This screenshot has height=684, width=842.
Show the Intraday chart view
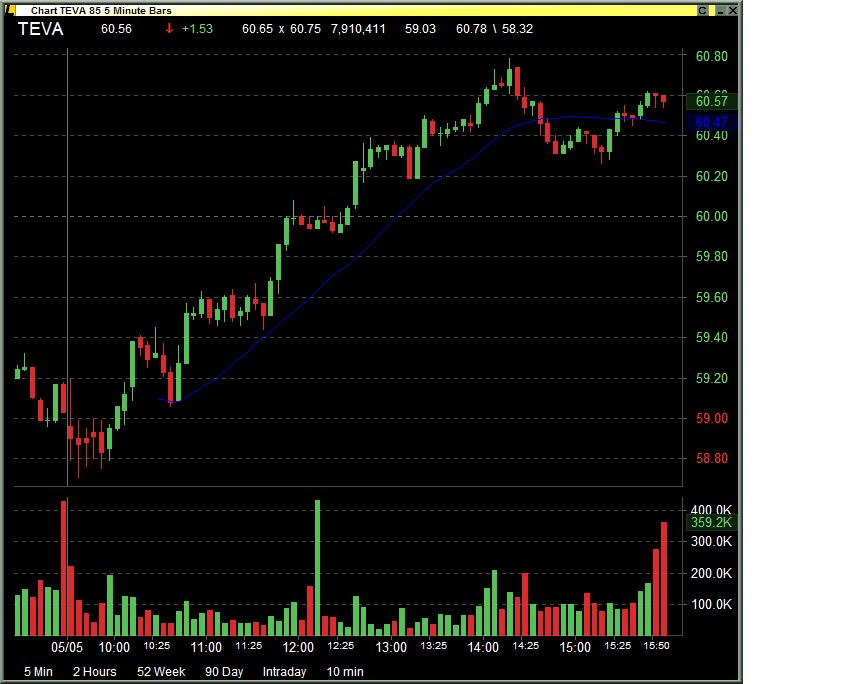pyautogui.click(x=284, y=672)
